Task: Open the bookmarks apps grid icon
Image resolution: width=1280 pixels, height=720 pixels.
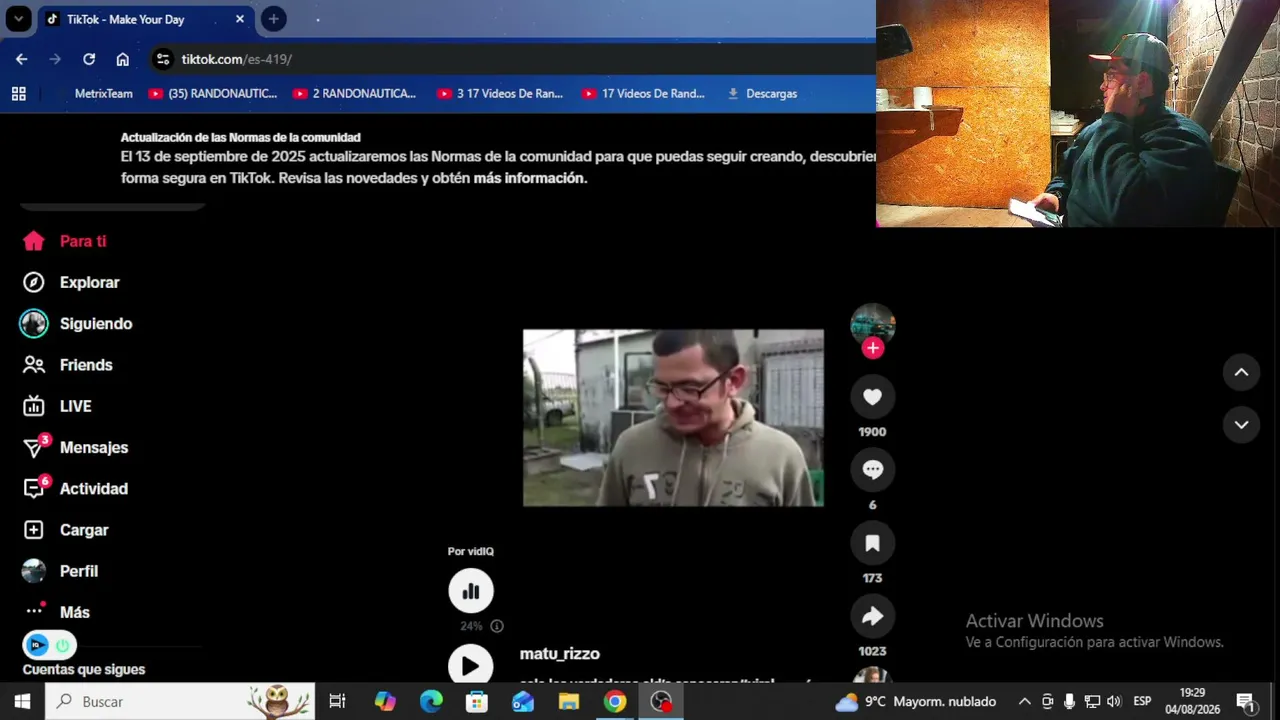Action: coord(18,93)
